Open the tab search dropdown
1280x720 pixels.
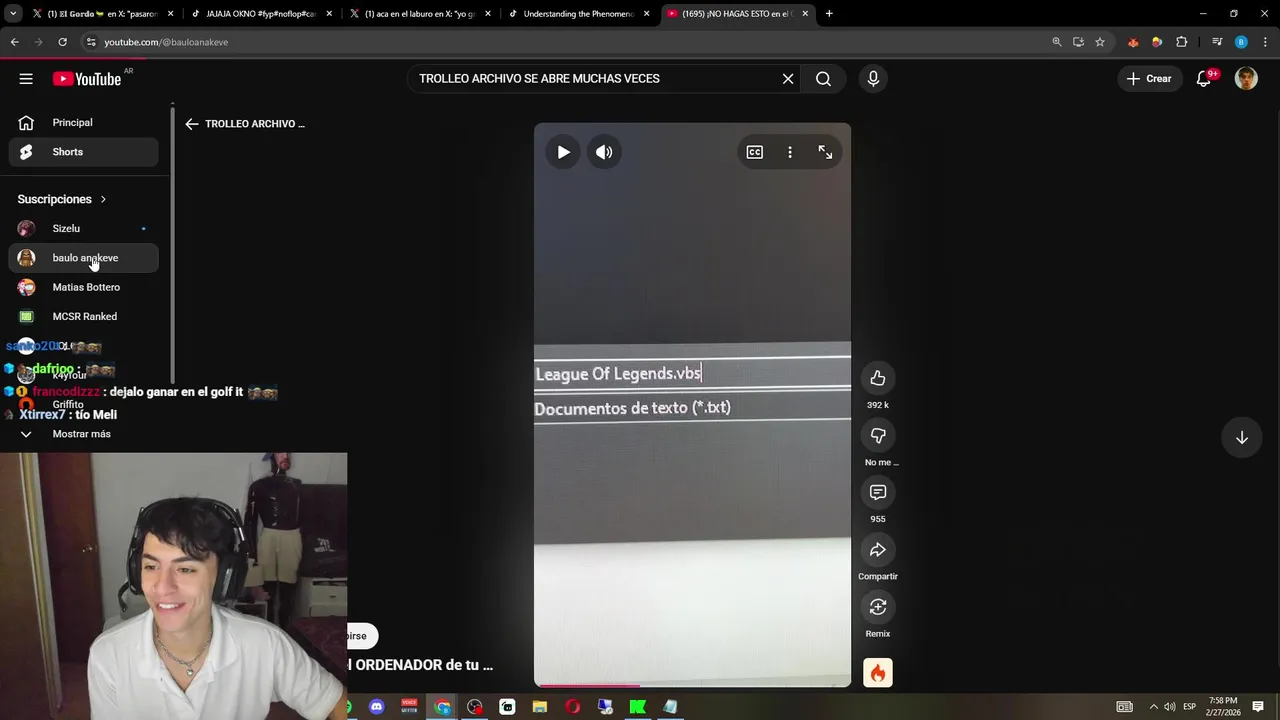click(x=13, y=14)
